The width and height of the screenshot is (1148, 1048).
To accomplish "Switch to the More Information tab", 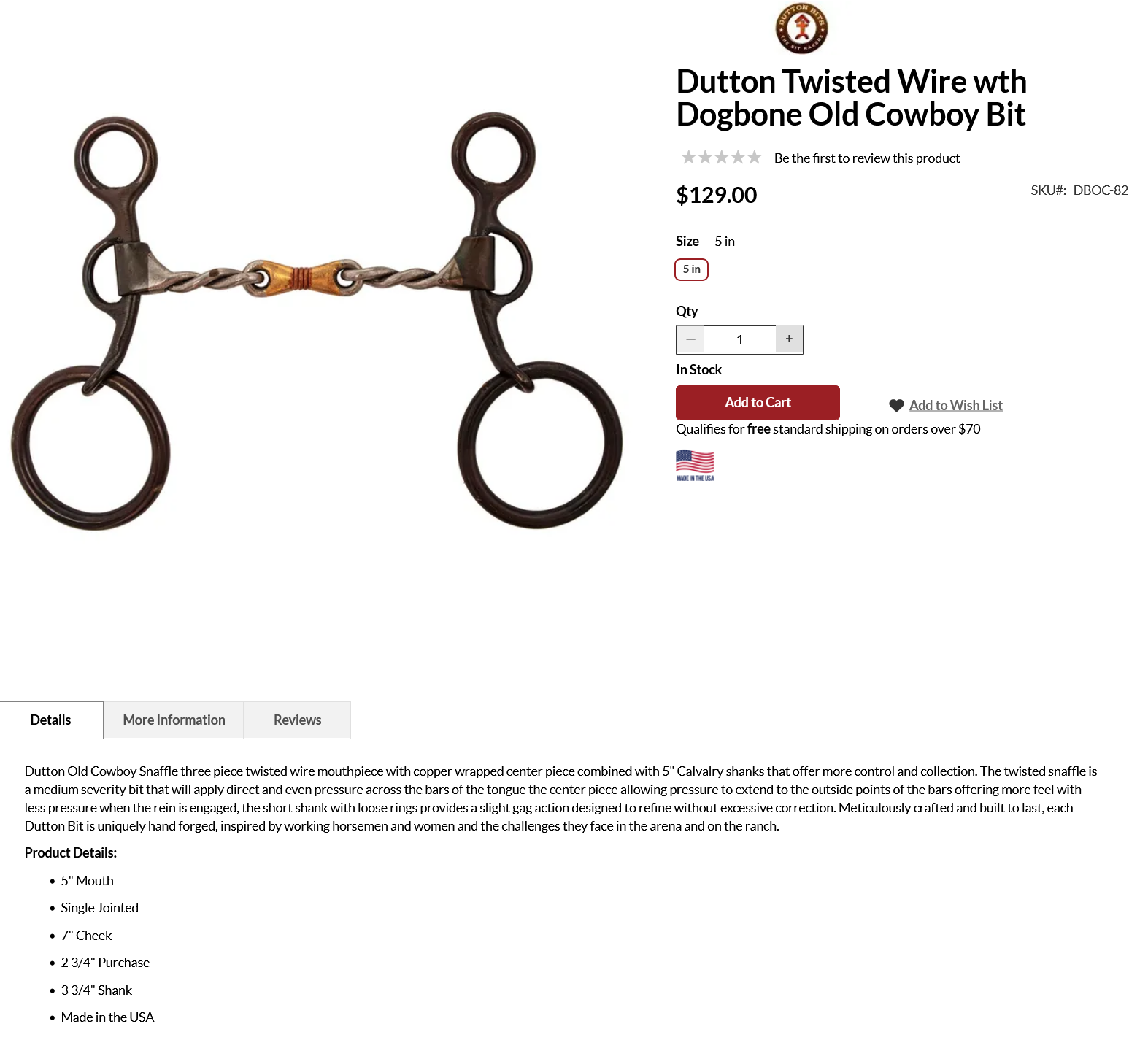I will [x=174, y=720].
